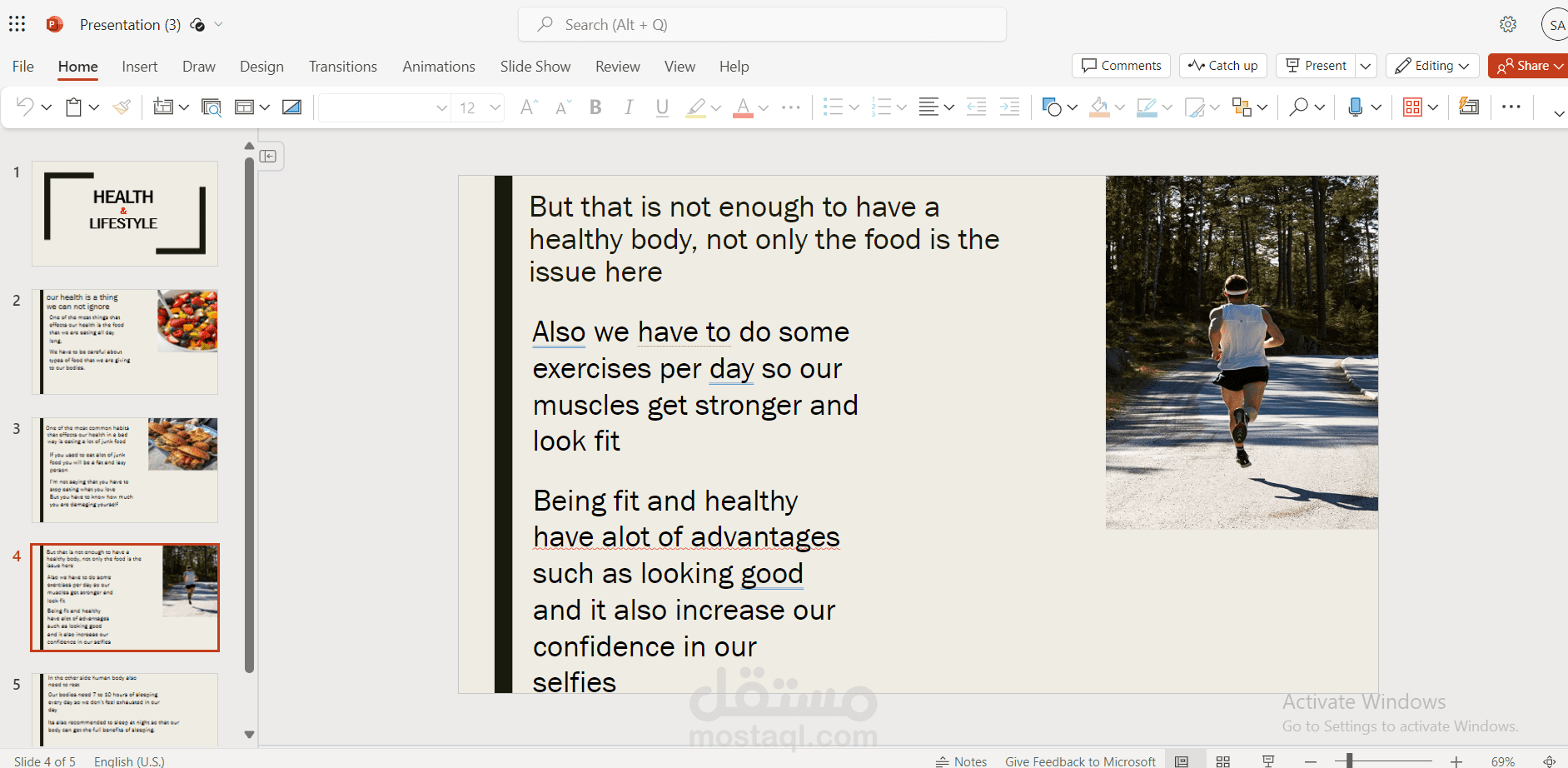Open the font size dropdown
The height and width of the screenshot is (768, 1568).
pos(495,107)
